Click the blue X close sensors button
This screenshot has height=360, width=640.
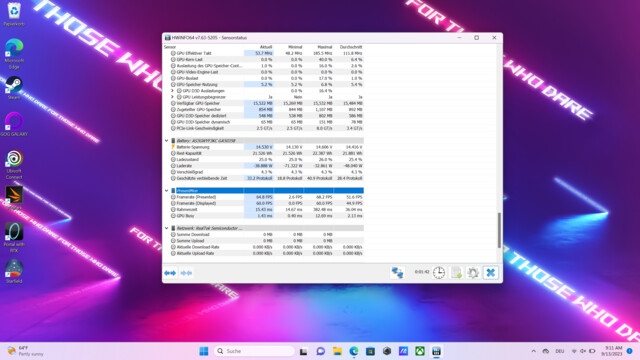point(491,272)
